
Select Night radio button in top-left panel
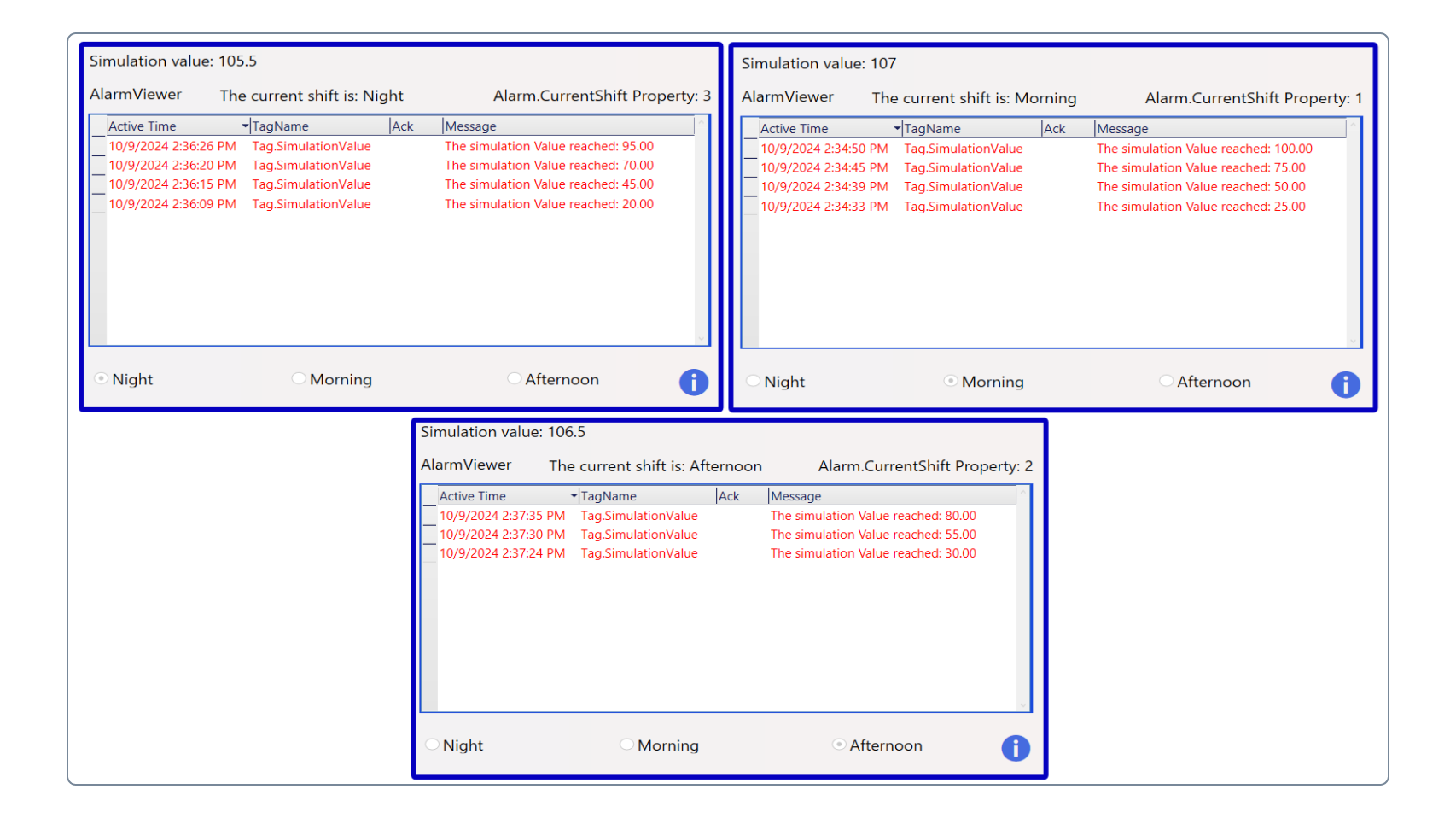pyautogui.click(x=102, y=378)
